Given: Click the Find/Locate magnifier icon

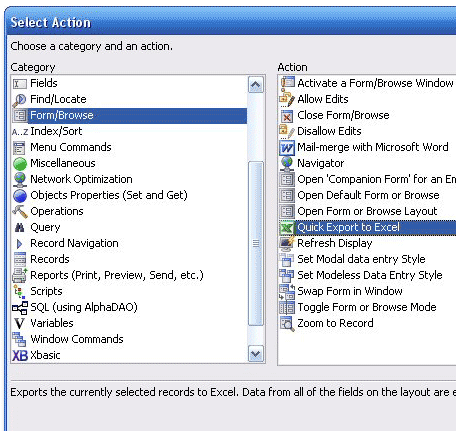Looking at the screenshot, I should pyautogui.click(x=19, y=100).
